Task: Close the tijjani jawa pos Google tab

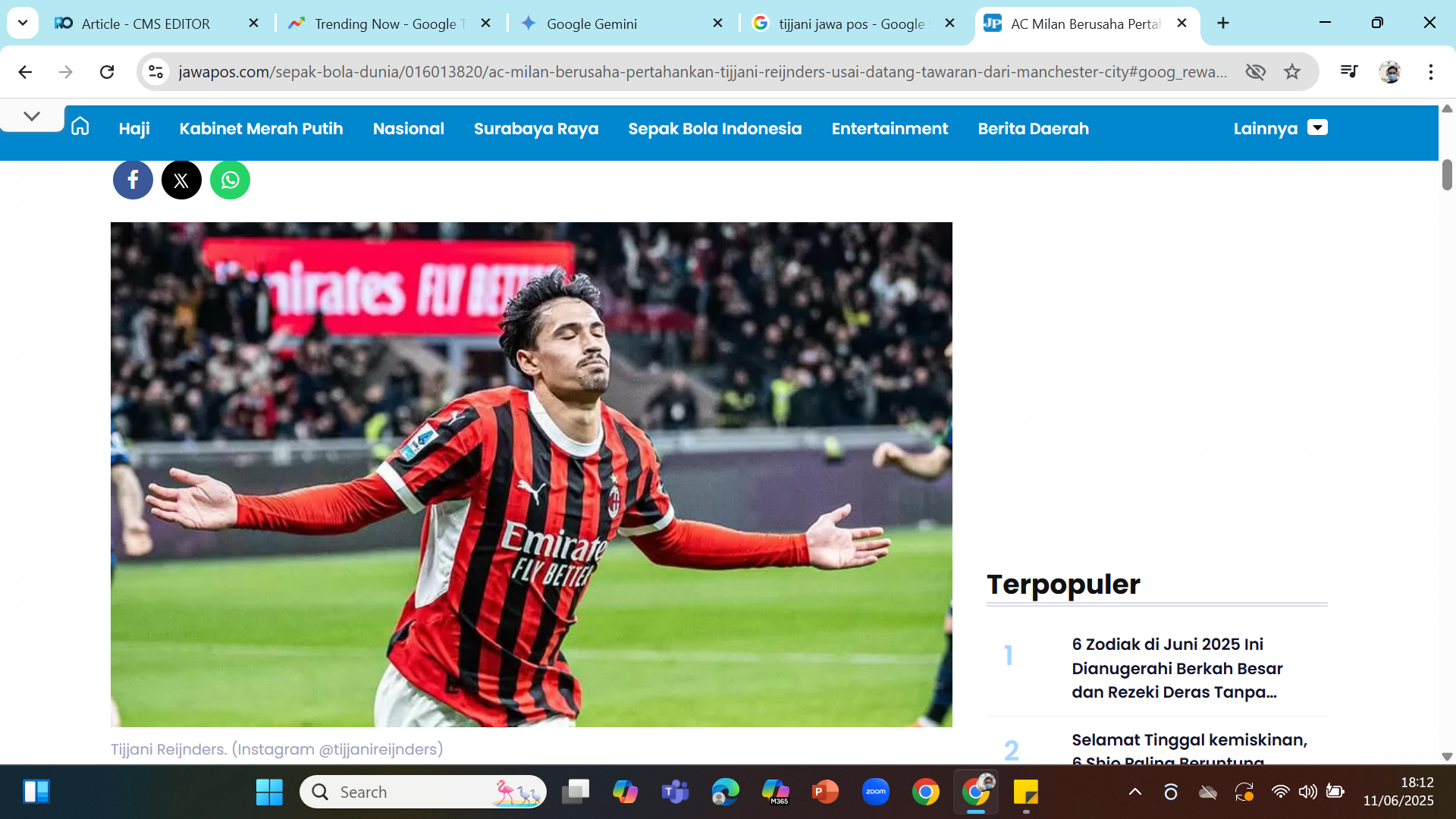Action: pos(949,24)
